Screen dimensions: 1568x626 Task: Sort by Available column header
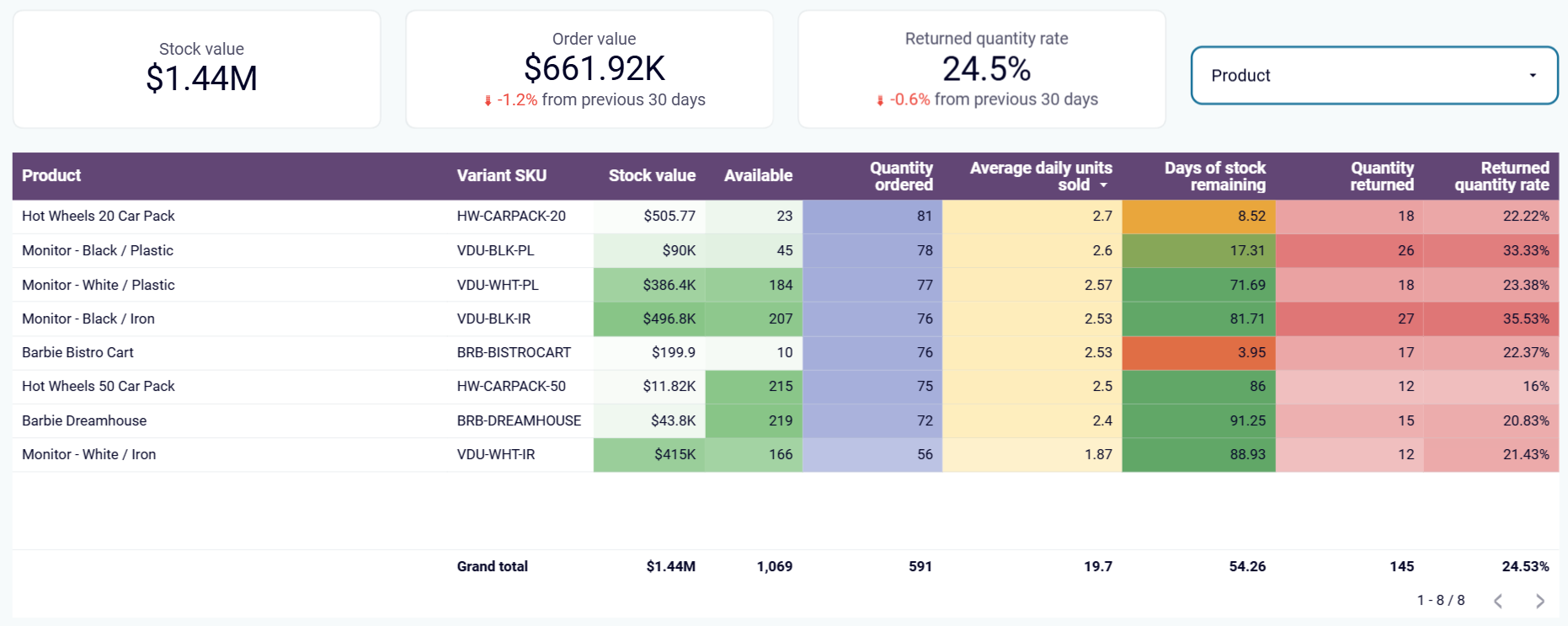[x=758, y=175]
